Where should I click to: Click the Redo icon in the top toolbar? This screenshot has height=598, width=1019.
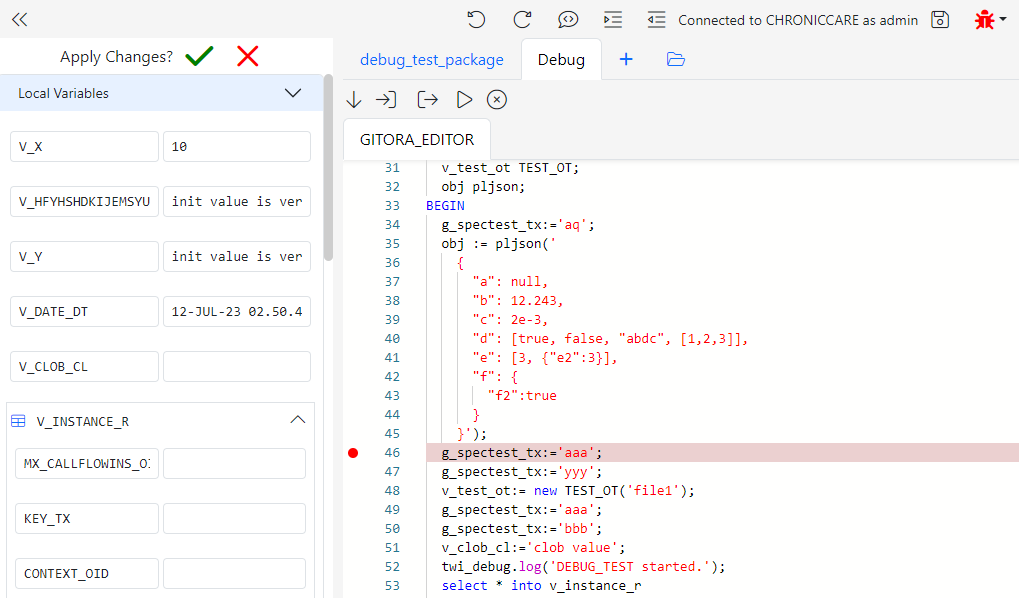pos(521,19)
